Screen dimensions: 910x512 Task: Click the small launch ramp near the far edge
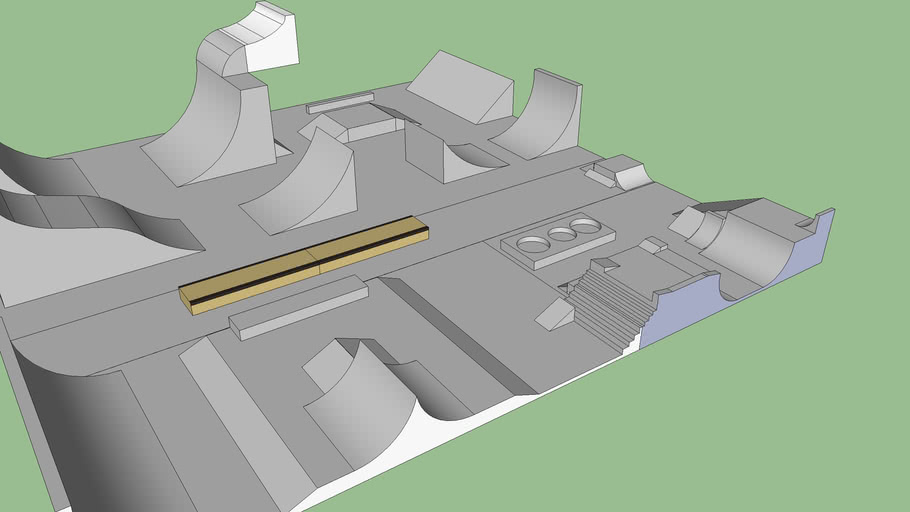click(x=626, y=172)
